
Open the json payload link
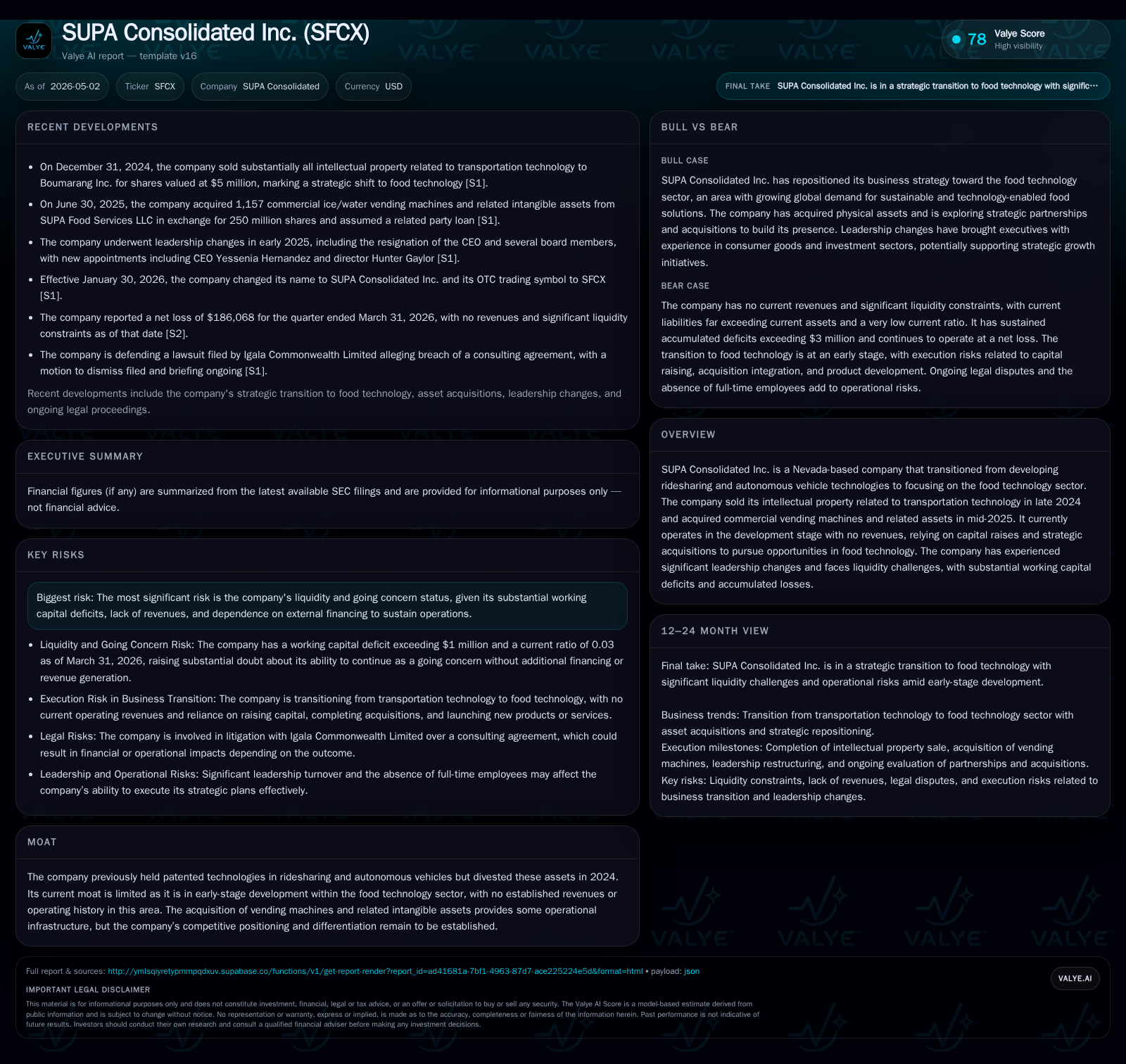coord(692,971)
